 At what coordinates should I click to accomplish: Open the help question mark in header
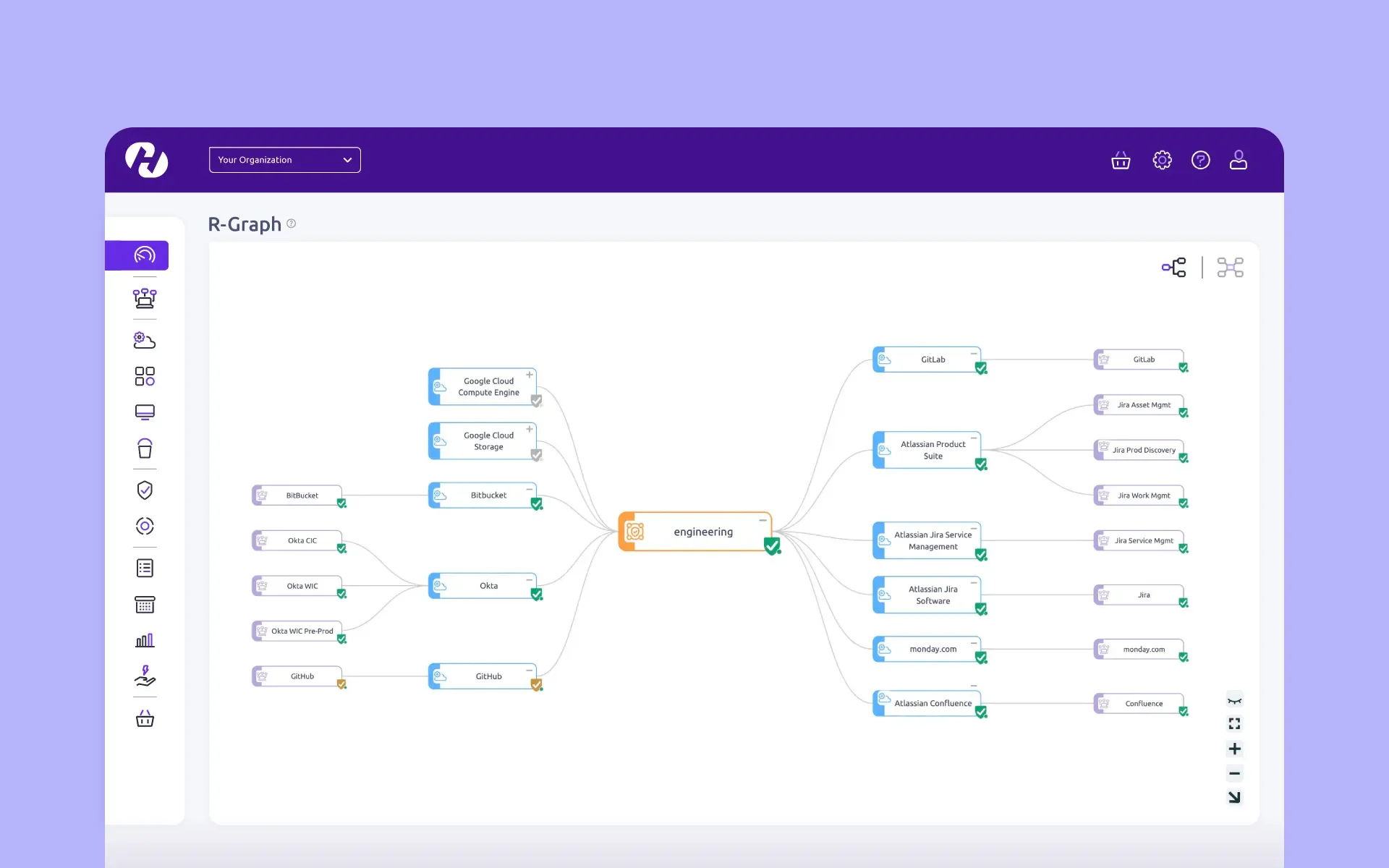(x=1201, y=160)
